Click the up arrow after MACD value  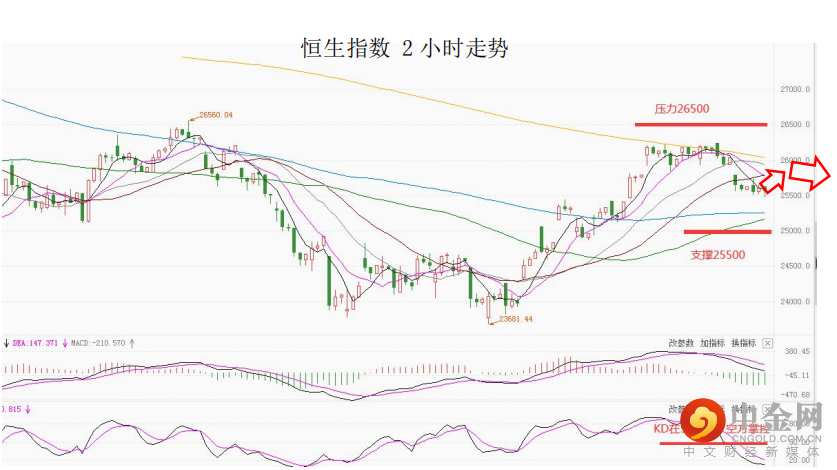point(132,343)
